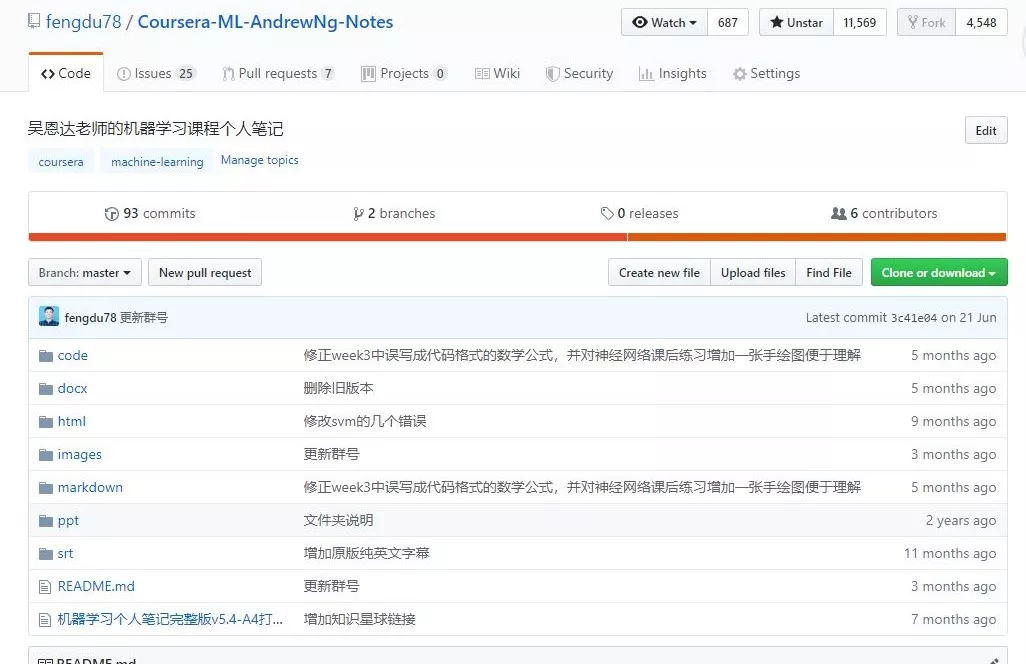
Task: Click the folder icon beside images
Action: tap(46, 455)
